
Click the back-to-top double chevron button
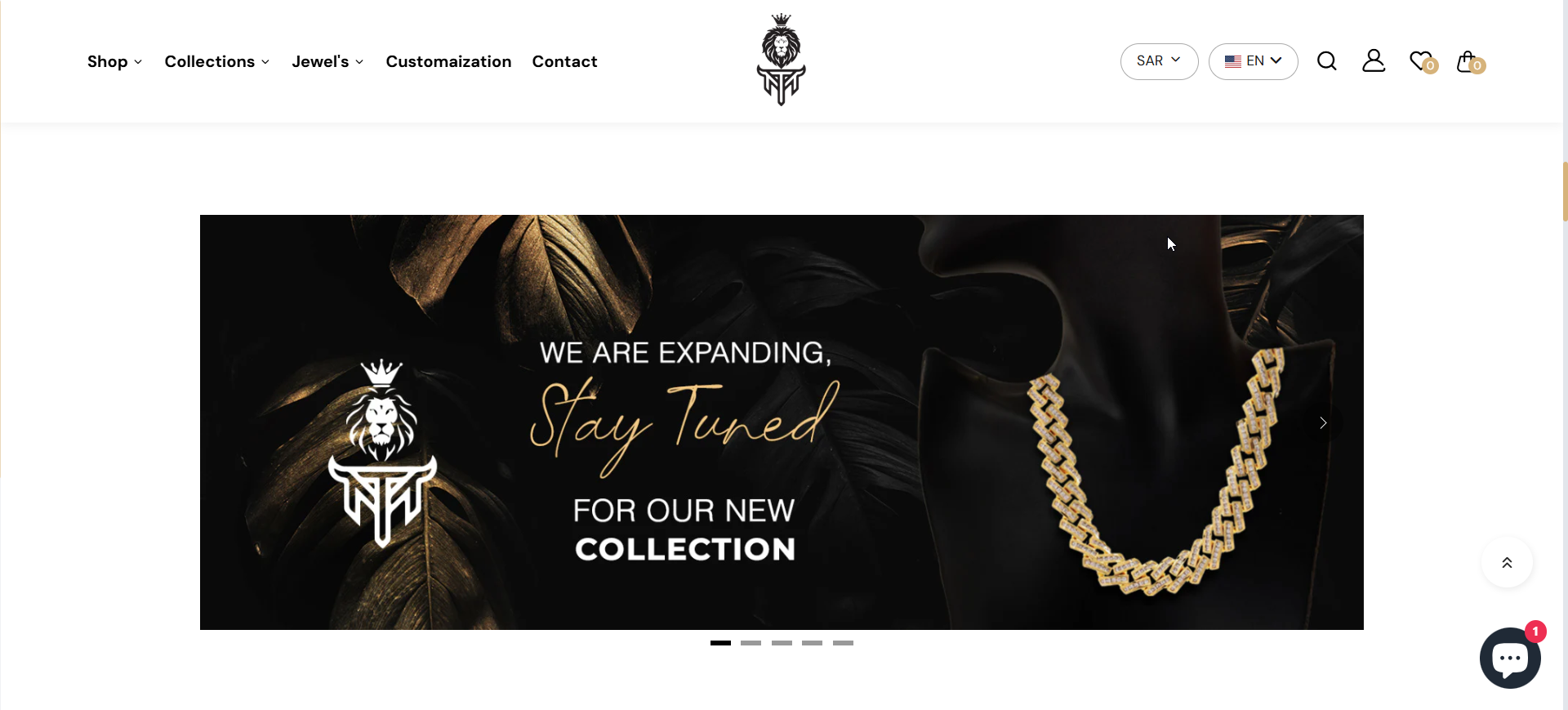(1507, 562)
